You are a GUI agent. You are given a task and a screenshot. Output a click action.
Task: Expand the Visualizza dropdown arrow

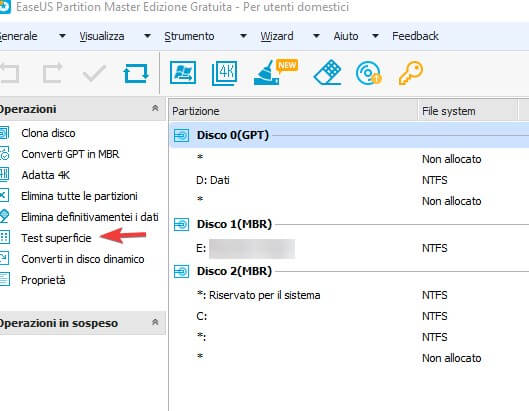point(147,36)
